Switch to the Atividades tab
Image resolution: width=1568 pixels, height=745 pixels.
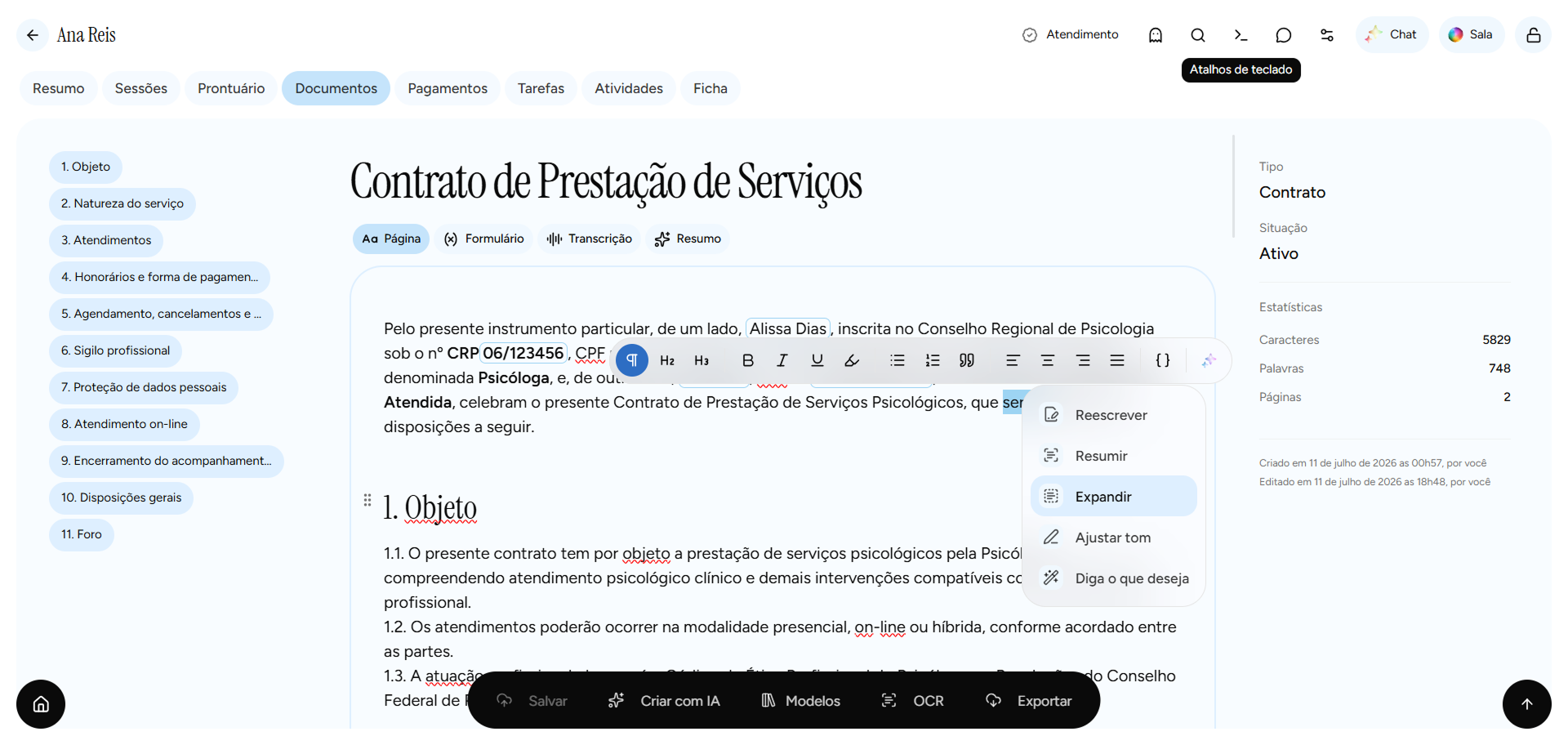click(x=629, y=88)
